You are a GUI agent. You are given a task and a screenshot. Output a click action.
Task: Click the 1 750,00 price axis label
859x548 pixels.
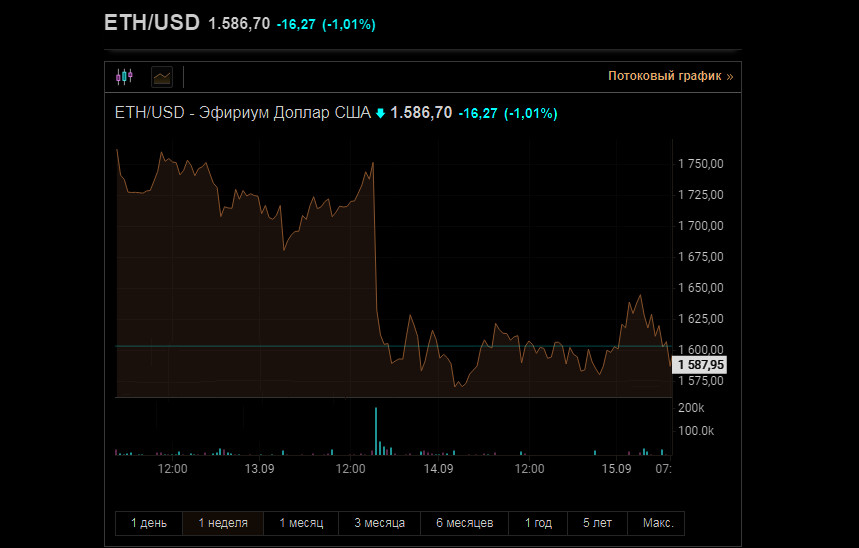700,164
